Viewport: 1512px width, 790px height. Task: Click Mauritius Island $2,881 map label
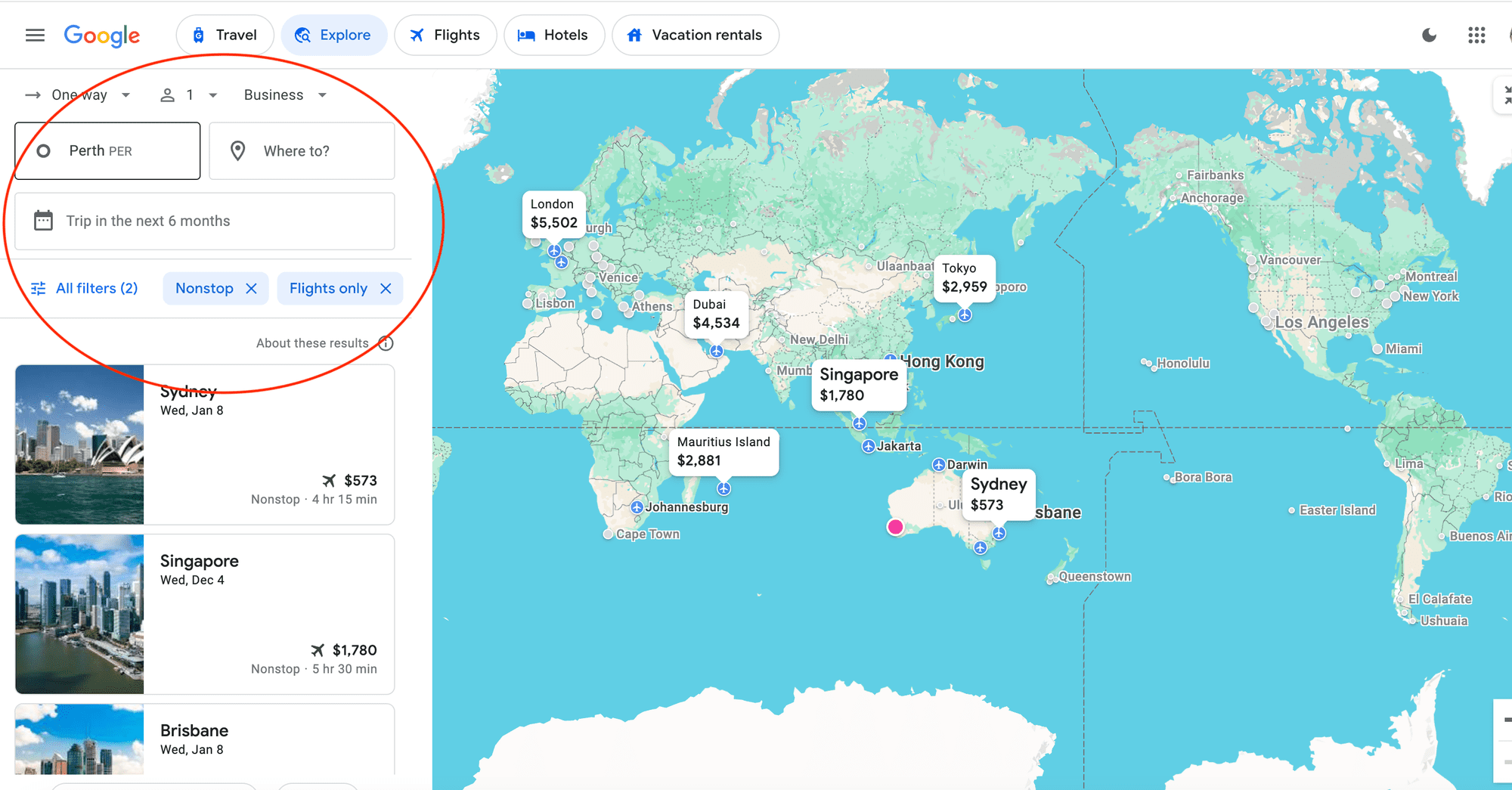pyautogui.click(x=723, y=452)
